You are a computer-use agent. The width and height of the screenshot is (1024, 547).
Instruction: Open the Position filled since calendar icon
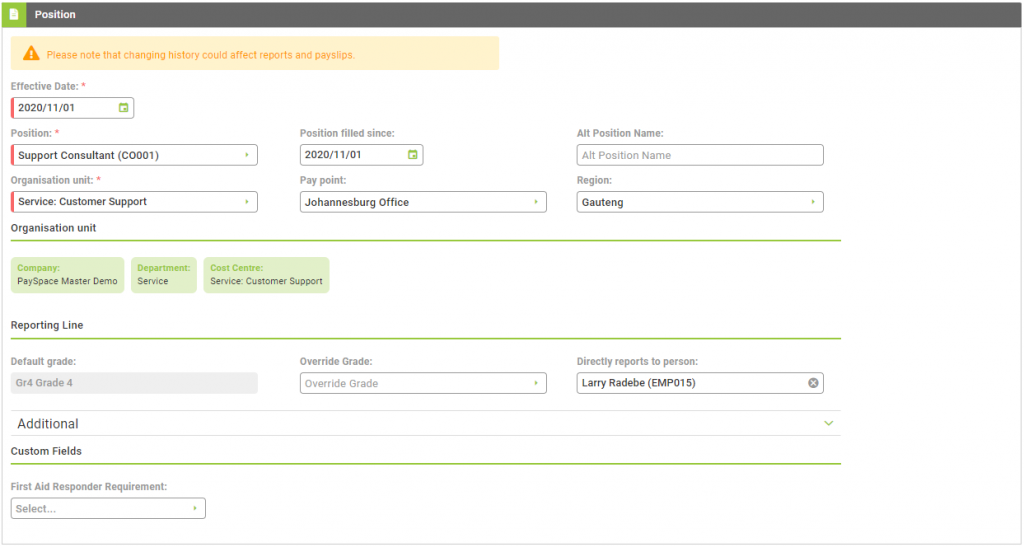click(x=413, y=155)
